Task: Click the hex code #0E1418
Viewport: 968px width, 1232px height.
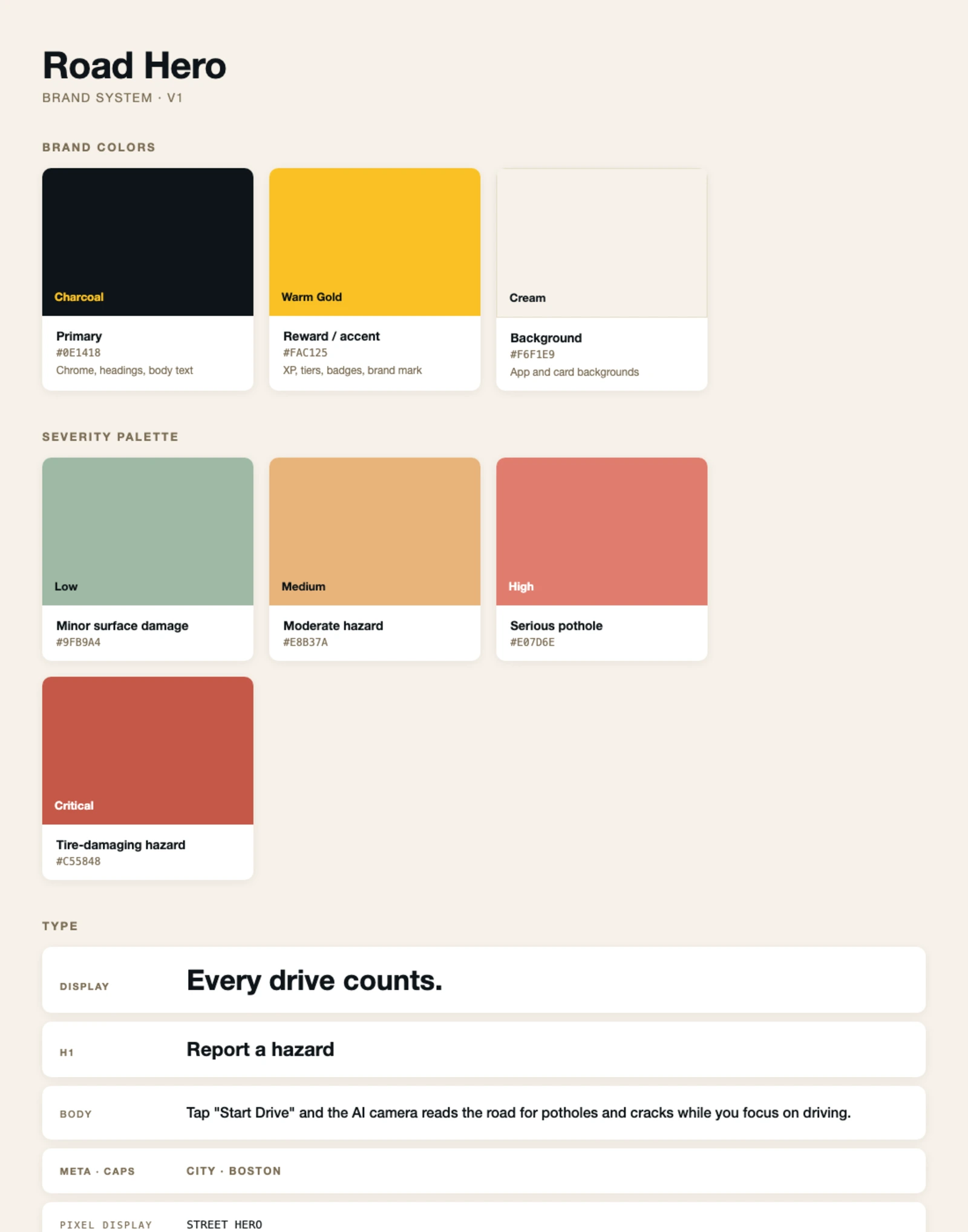Action: pyautogui.click(x=79, y=353)
